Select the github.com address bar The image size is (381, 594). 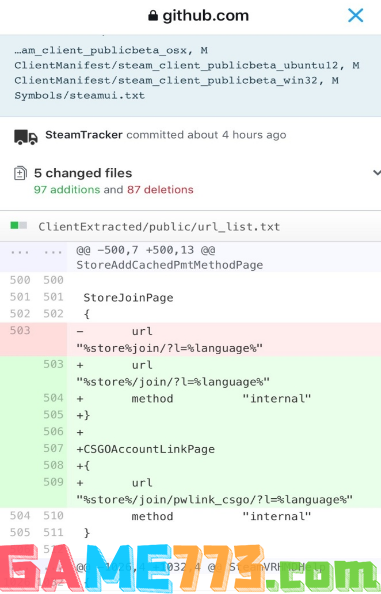(x=198, y=16)
